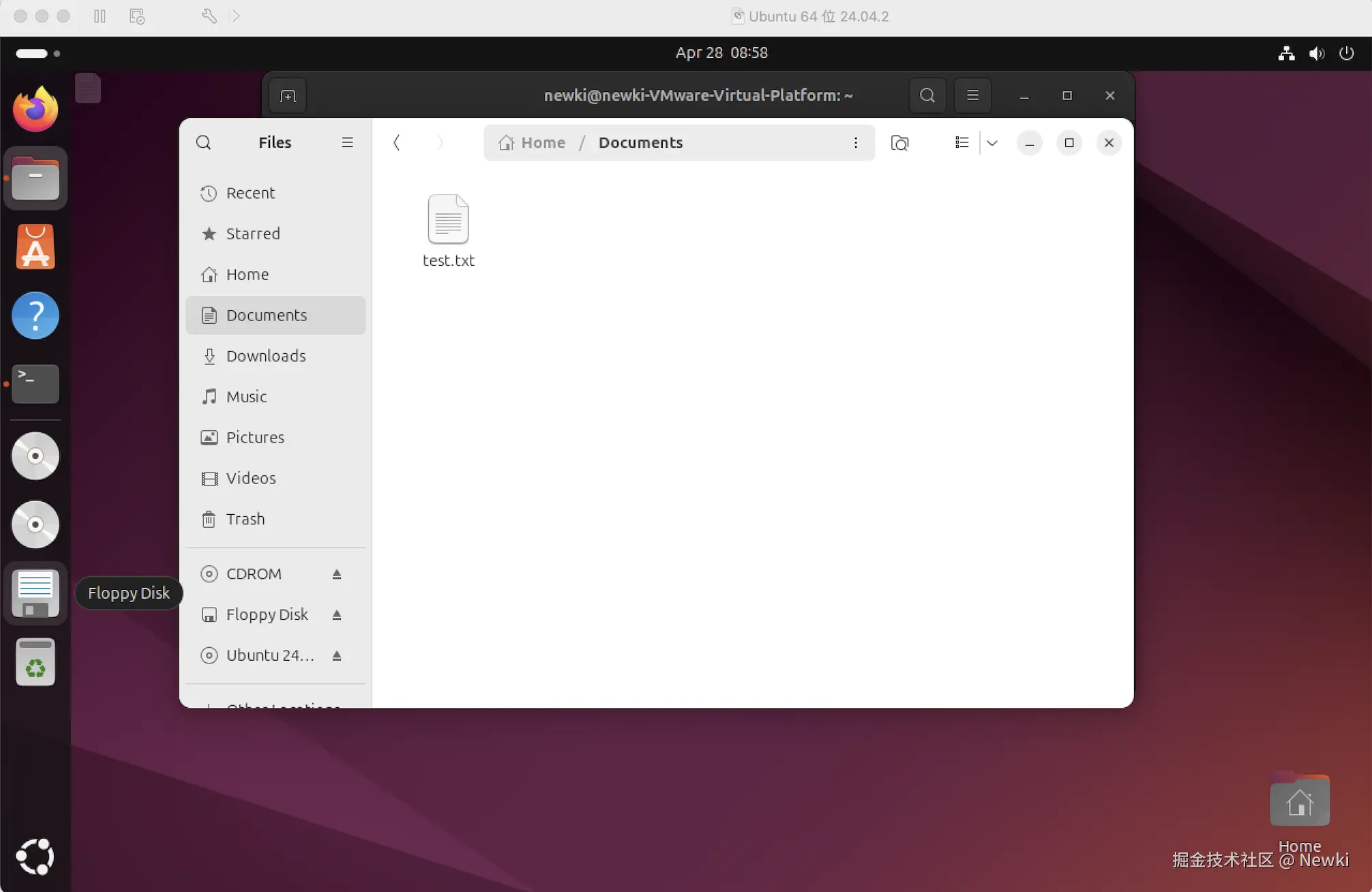1372x892 pixels.
Task: Open the path bar three-dot menu
Action: click(x=855, y=143)
